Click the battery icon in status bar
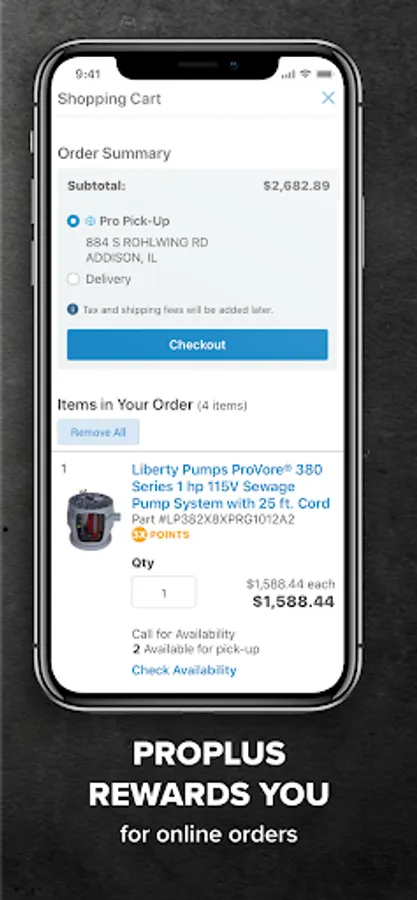Image resolution: width=417 pixels, height=900 pixels. [x=325, y=74]
